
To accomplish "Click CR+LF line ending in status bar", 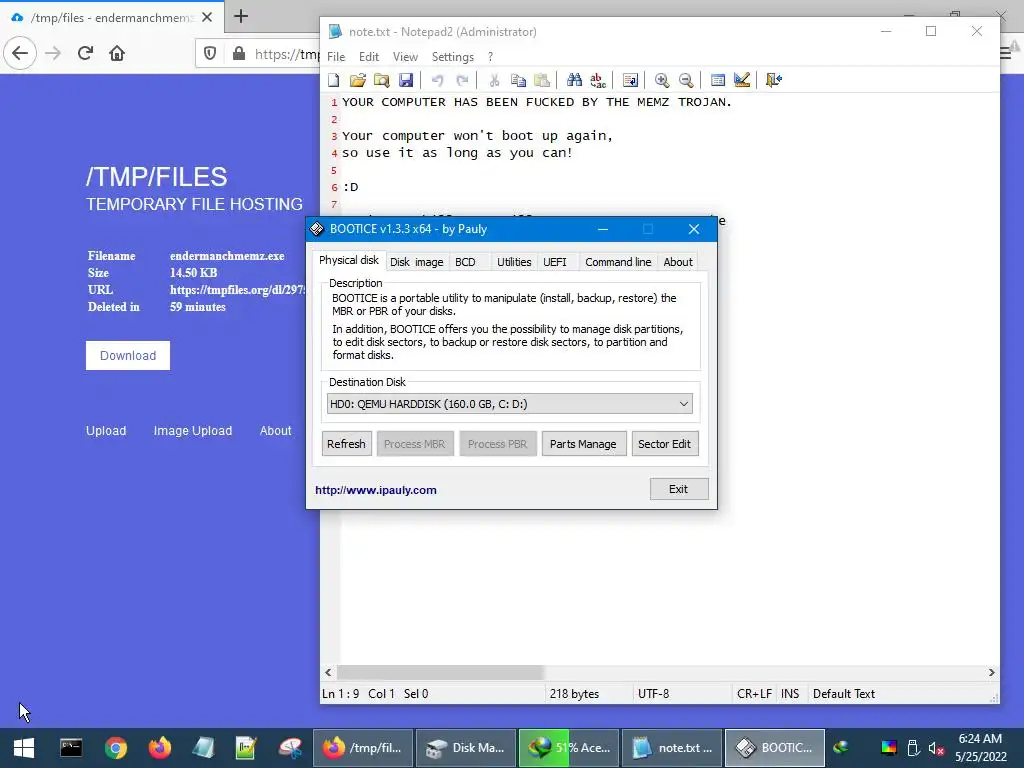I will 754,694.
